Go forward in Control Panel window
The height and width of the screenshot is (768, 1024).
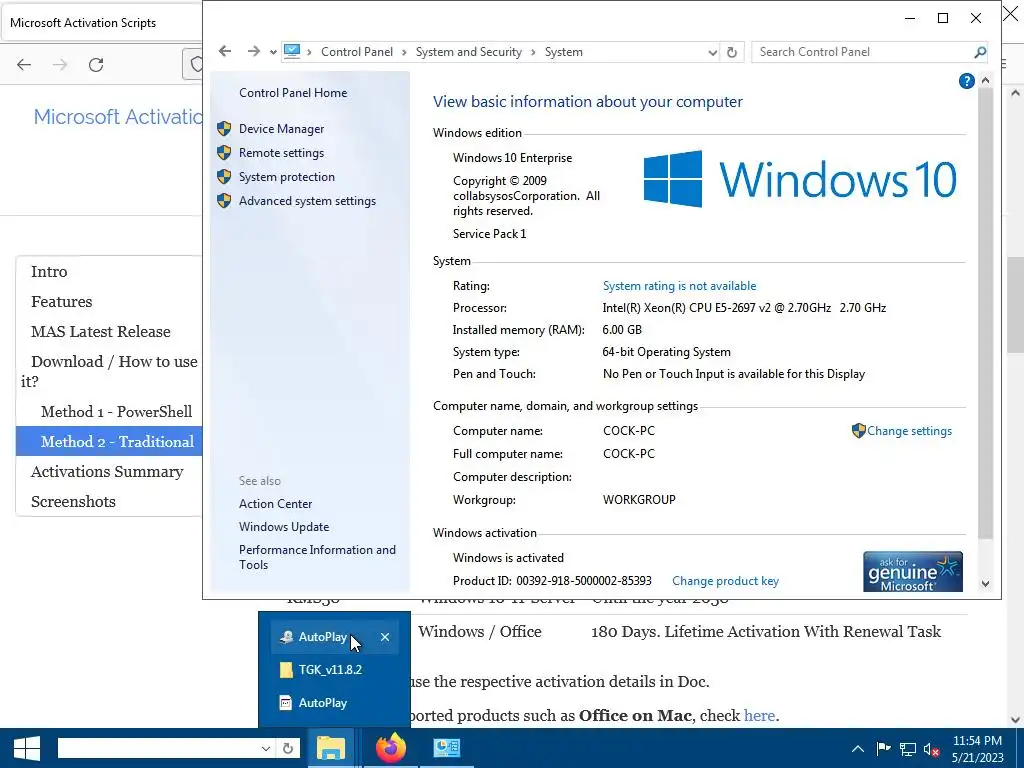[253, 52]
